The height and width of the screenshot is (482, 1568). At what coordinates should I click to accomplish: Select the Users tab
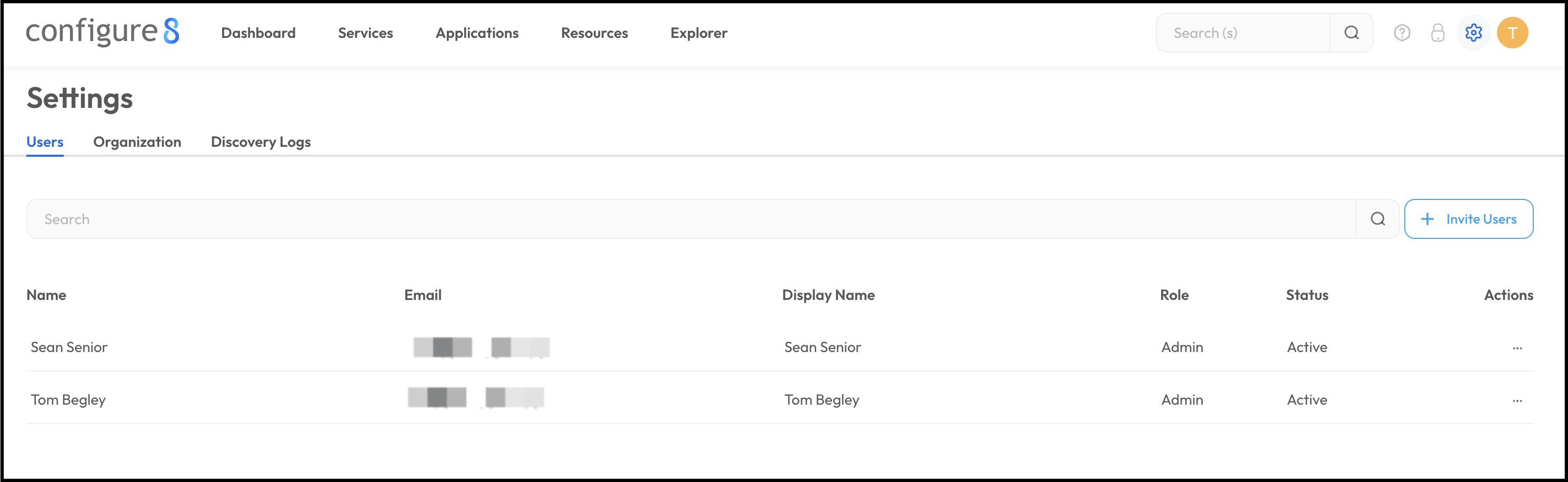pos(45,142)
